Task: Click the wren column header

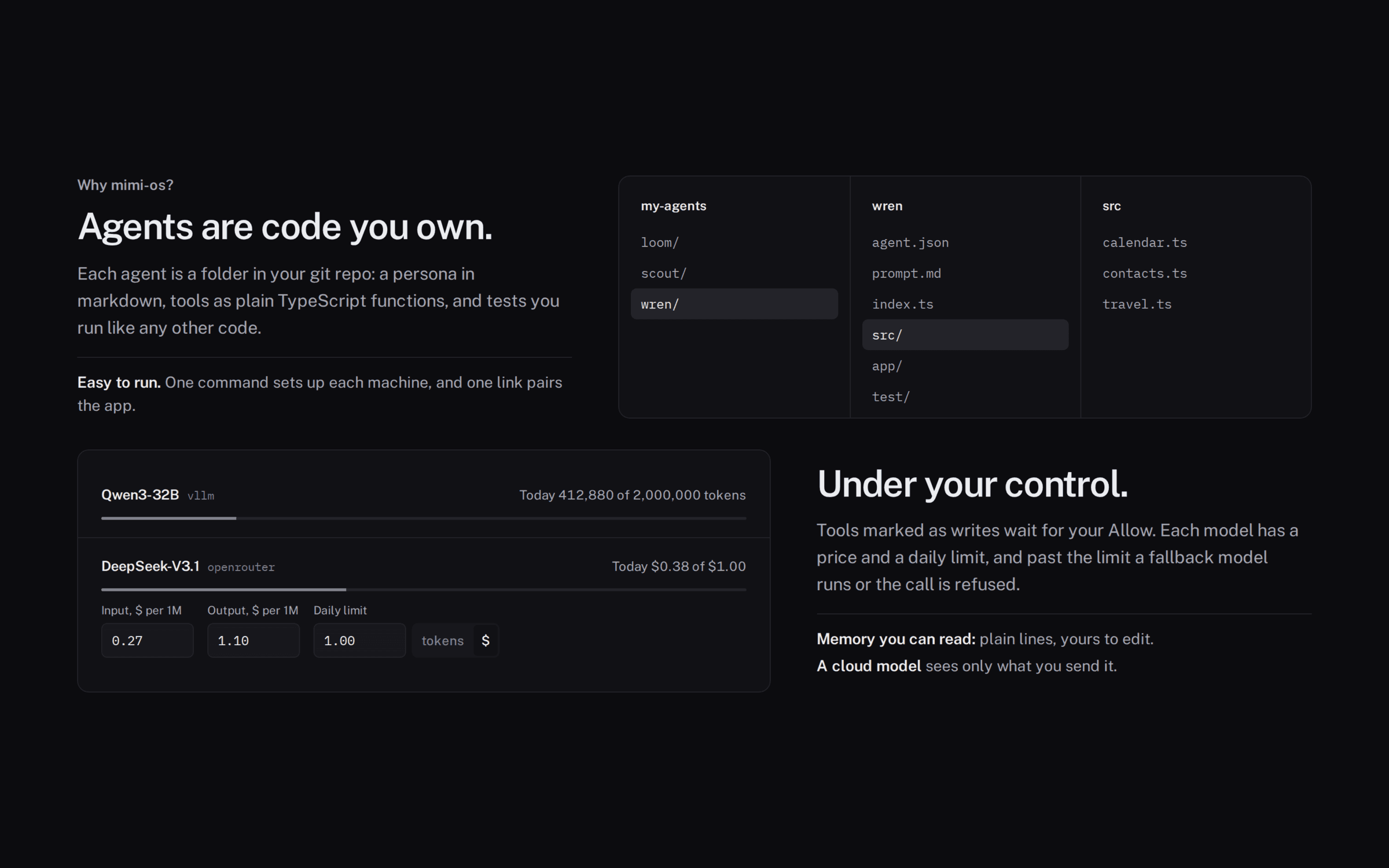Action: coord(887,206)
